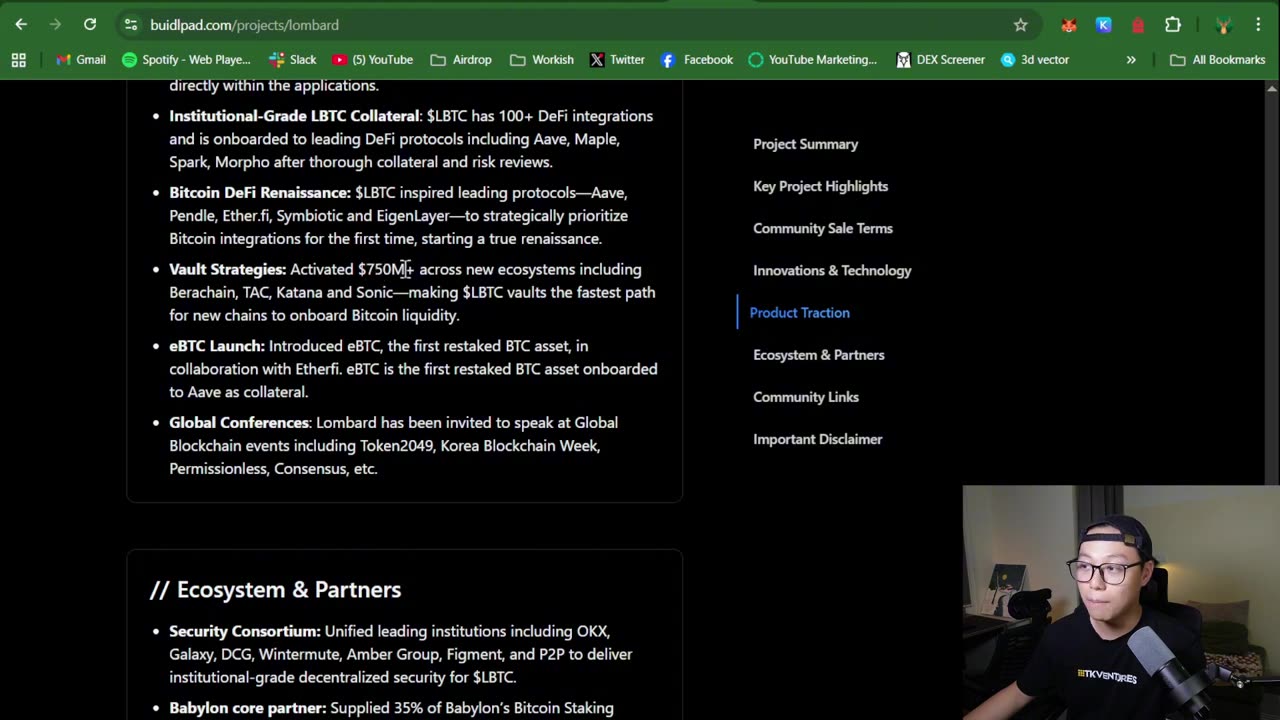The height and width of the screenshot is (720, 1280).
Task: Open the Airdrop bookmarks folder
Action: tap(461, 60)
